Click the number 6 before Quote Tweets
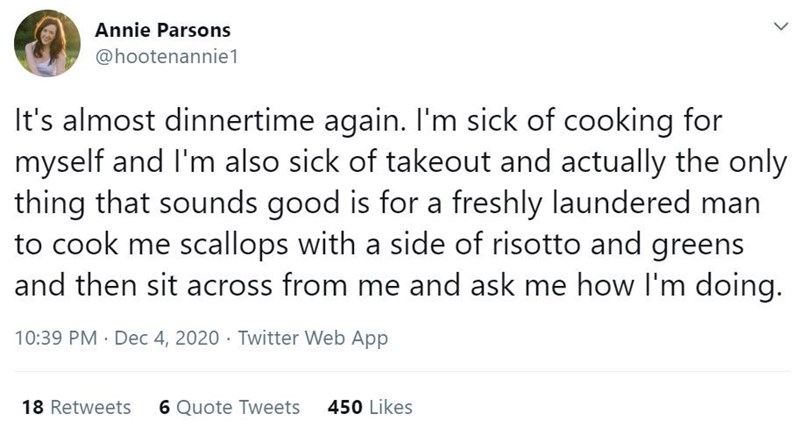The width and height of the screenshot is (800, 428). pyautogui.click(x=165, y=407)
